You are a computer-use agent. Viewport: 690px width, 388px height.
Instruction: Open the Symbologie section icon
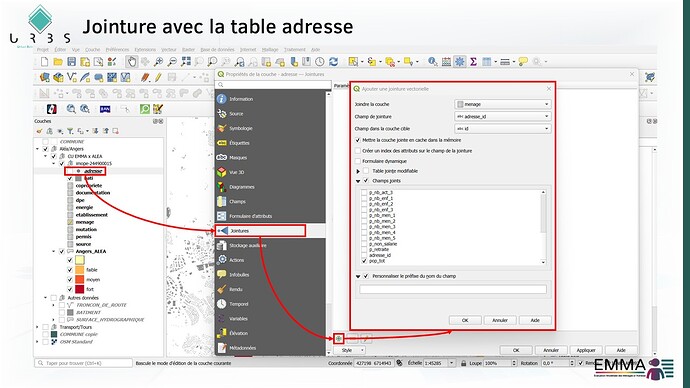(222, 128)
